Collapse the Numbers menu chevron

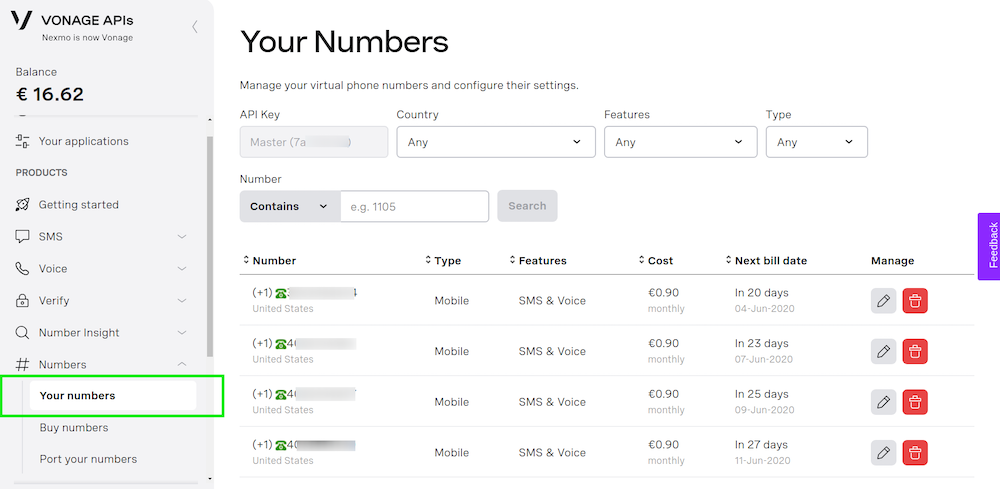(182, 364)
